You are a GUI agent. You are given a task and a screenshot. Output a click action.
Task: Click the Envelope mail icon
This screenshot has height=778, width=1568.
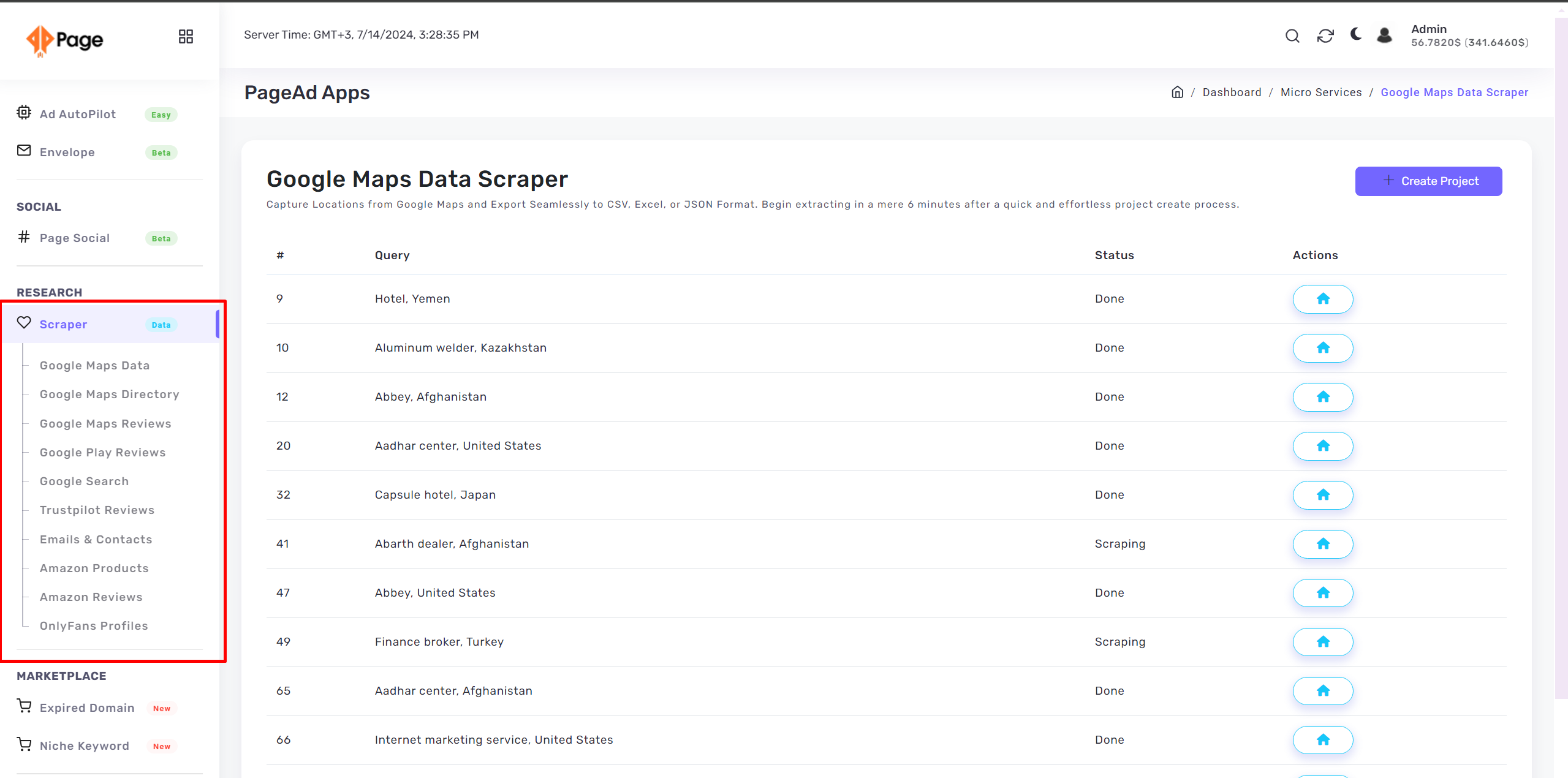click(24, 151)
